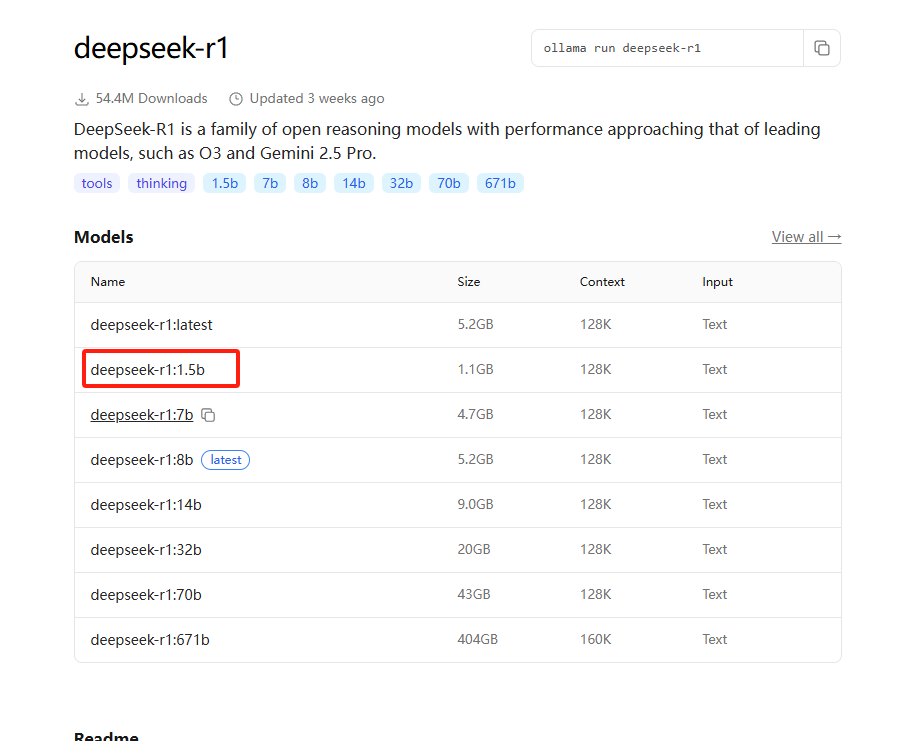Copy the ollama run command
Image resolution: width=912 pixels, height=741 pixels.
click(821, 48)
